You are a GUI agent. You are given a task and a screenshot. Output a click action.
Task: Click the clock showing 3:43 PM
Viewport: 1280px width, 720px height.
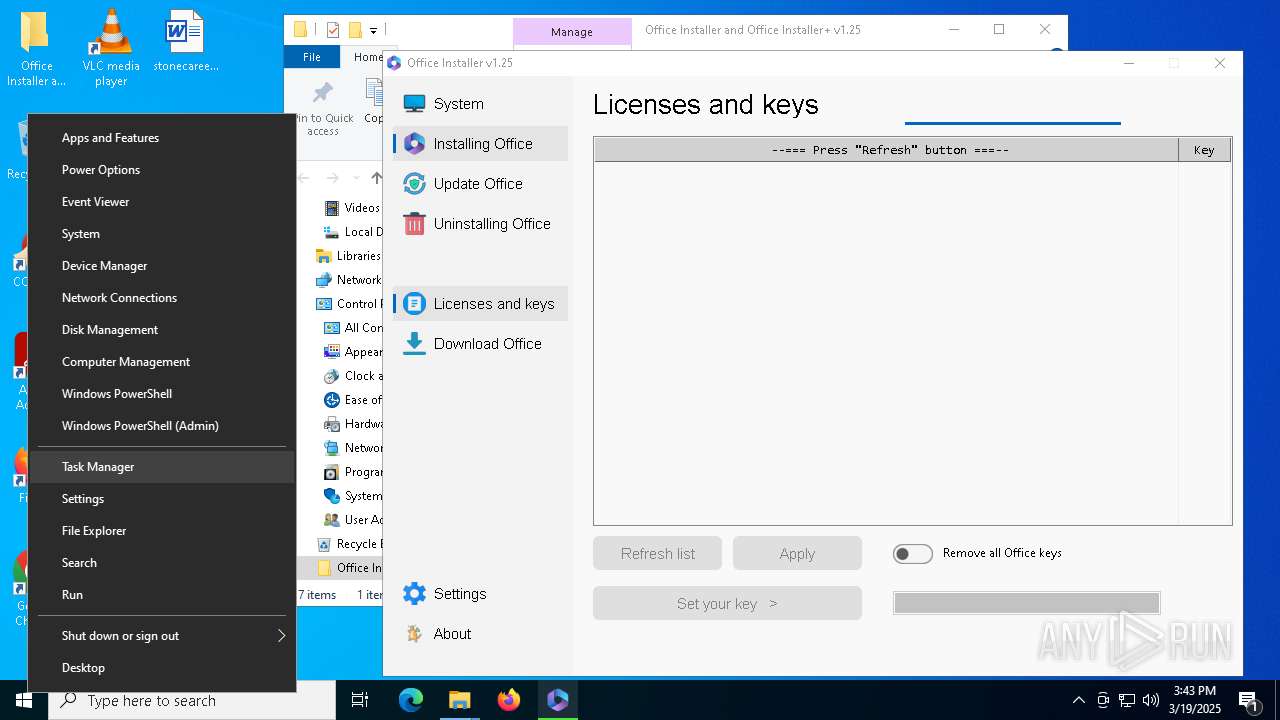pos(1194,691)
